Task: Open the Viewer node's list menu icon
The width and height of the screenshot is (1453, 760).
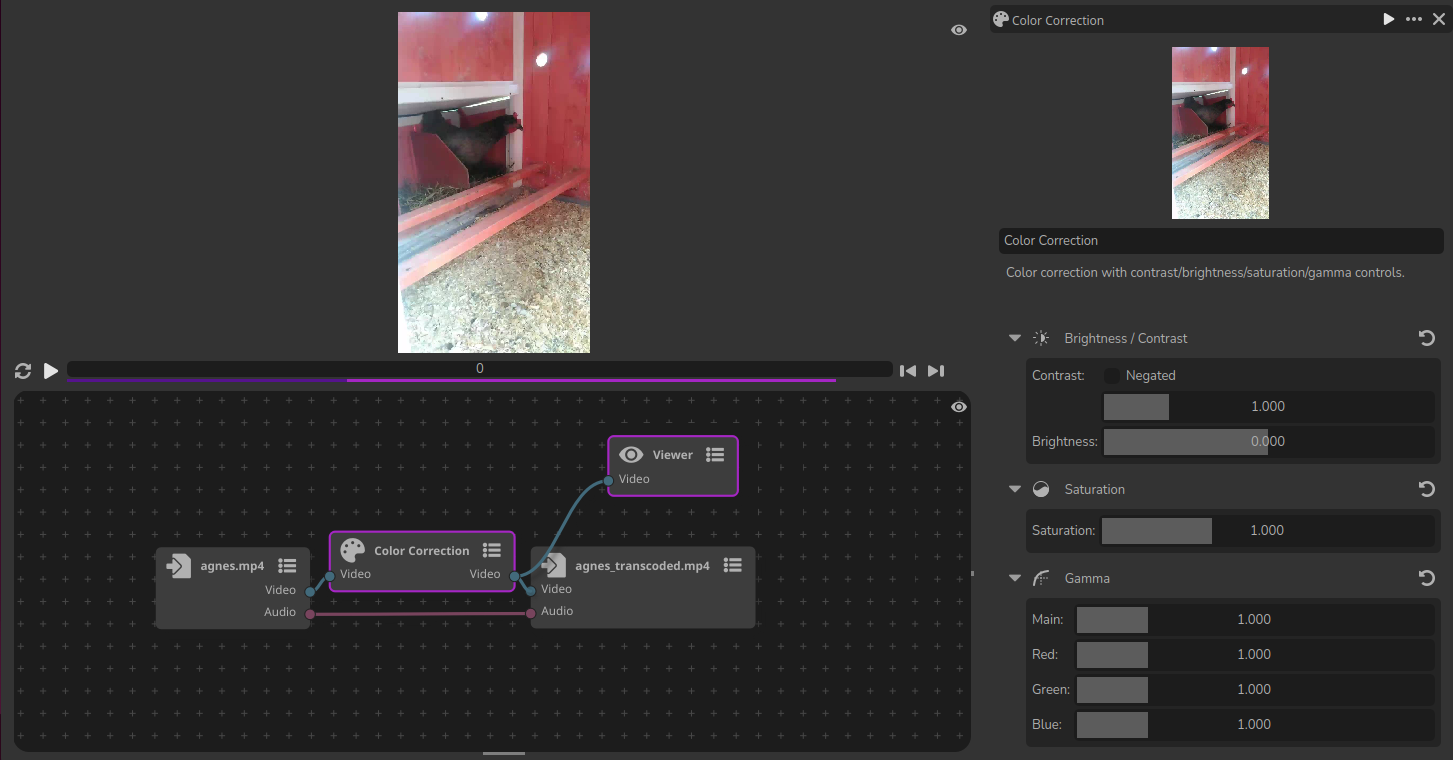Action: (714, 455)
